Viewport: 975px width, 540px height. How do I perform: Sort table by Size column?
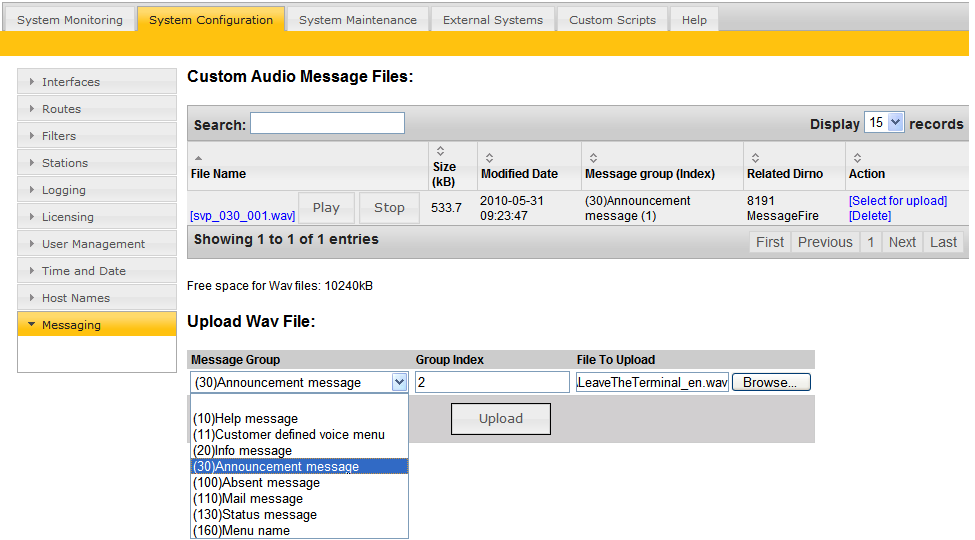coord(444,166)
